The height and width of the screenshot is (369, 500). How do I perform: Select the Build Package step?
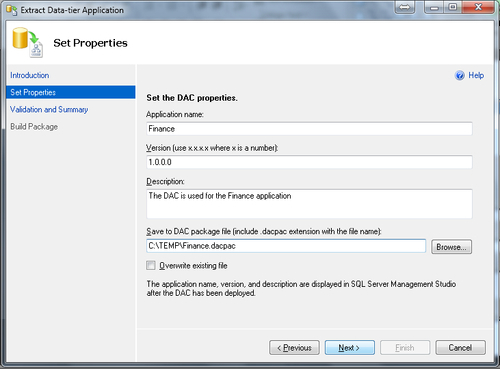pos(34,127)
